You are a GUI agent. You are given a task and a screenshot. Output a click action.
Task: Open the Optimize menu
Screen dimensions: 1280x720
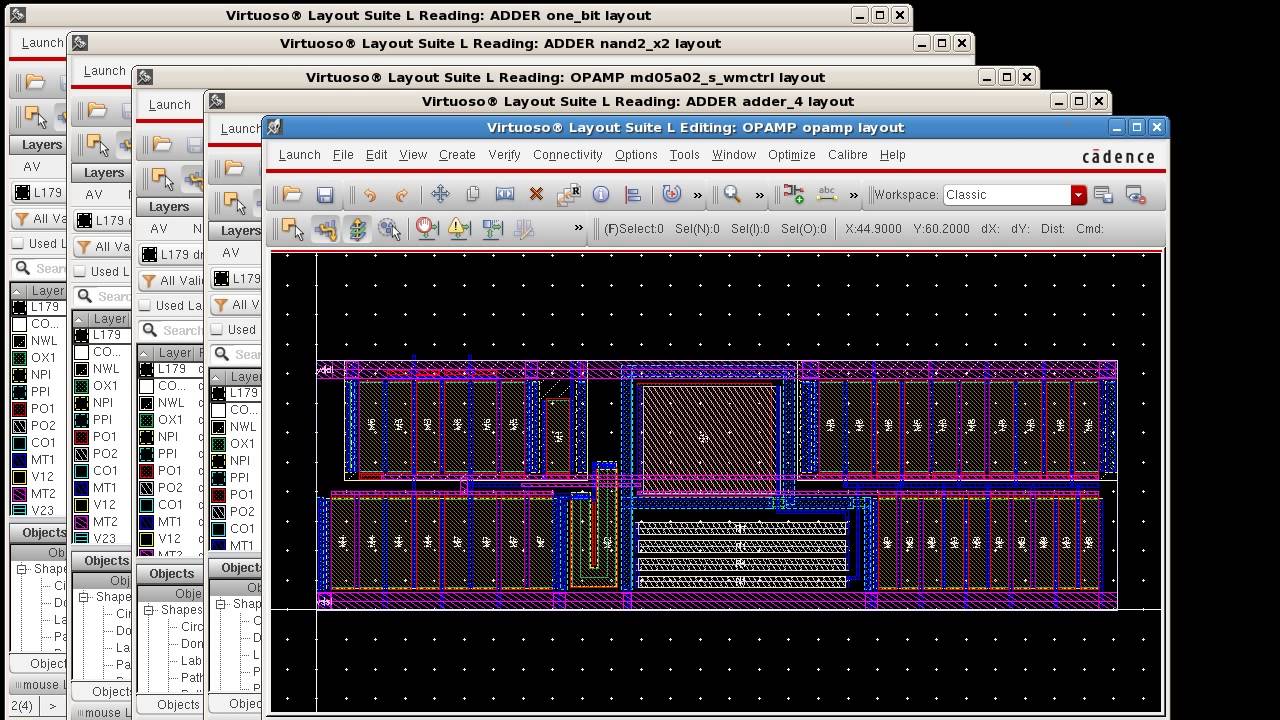coord(791,155)
